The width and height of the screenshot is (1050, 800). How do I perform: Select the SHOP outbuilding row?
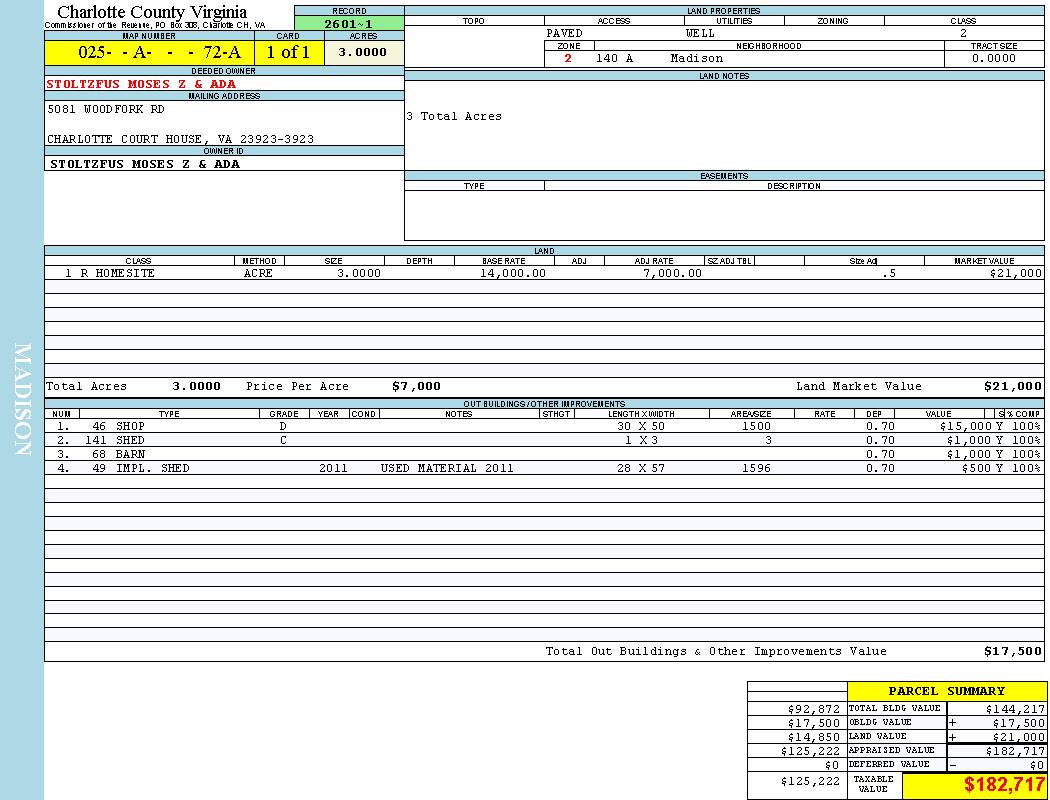130,426
